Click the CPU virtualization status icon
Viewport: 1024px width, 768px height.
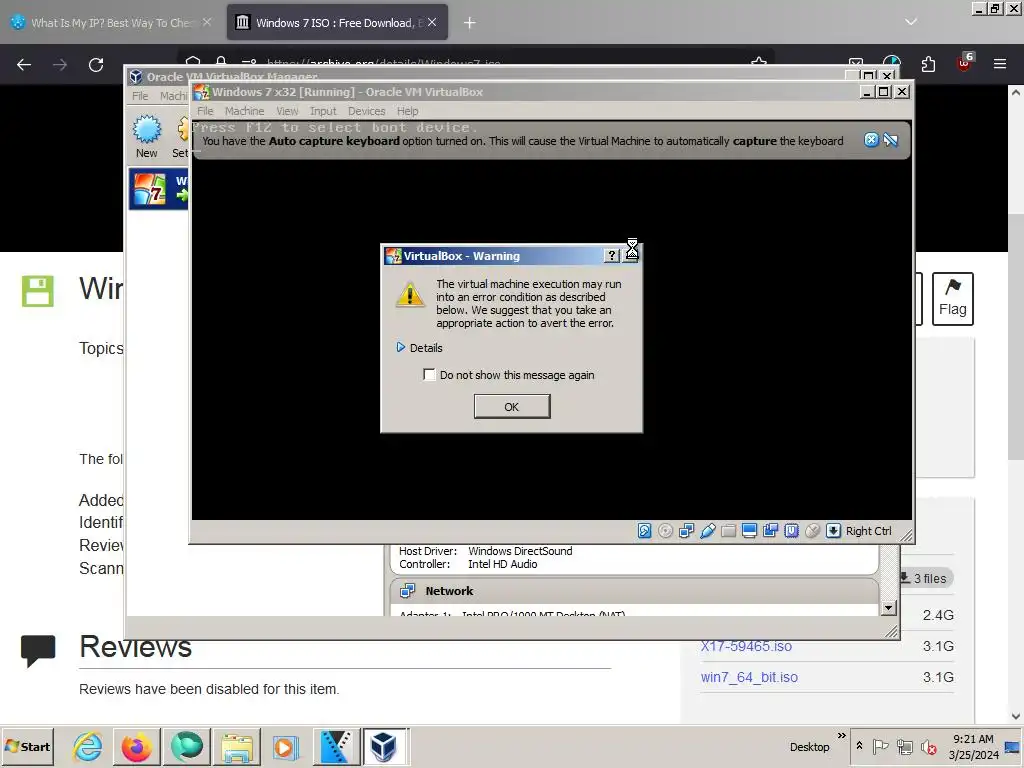tap(792, 531)
